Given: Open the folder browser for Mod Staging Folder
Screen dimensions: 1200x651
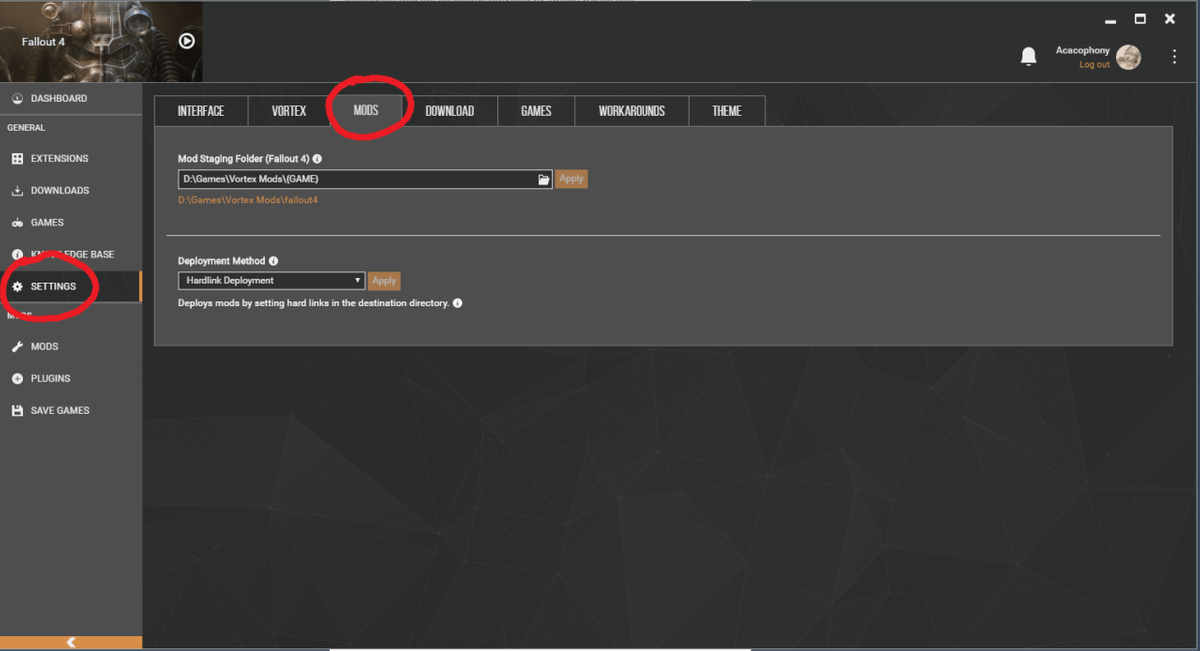Looking at the screenshot, I should pos(543,178).
